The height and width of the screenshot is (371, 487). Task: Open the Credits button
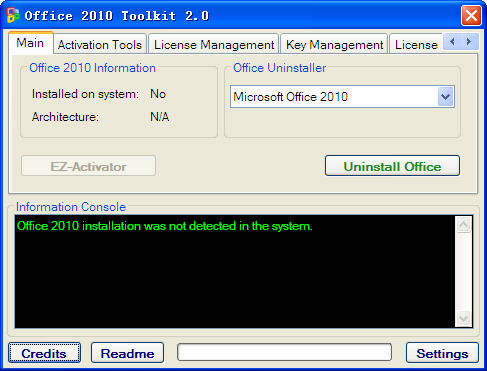pyautogui.click(x=44, y=353)
